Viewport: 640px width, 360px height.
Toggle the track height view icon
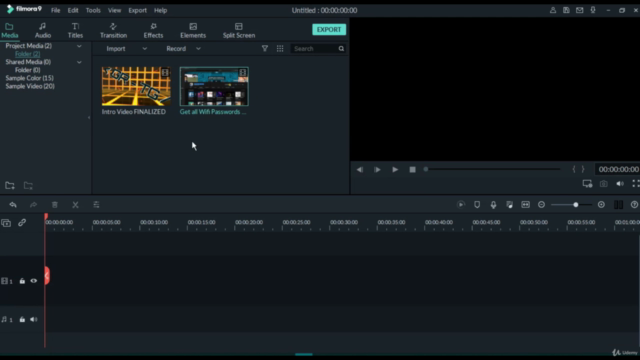pos(618,204)
